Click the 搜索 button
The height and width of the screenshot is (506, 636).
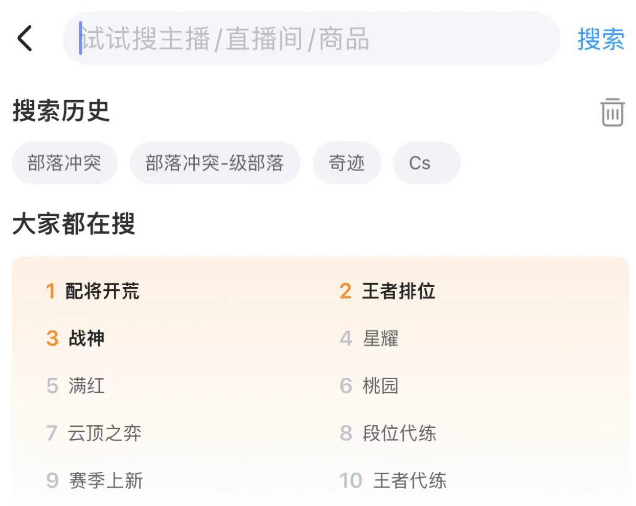click(600, 39)
